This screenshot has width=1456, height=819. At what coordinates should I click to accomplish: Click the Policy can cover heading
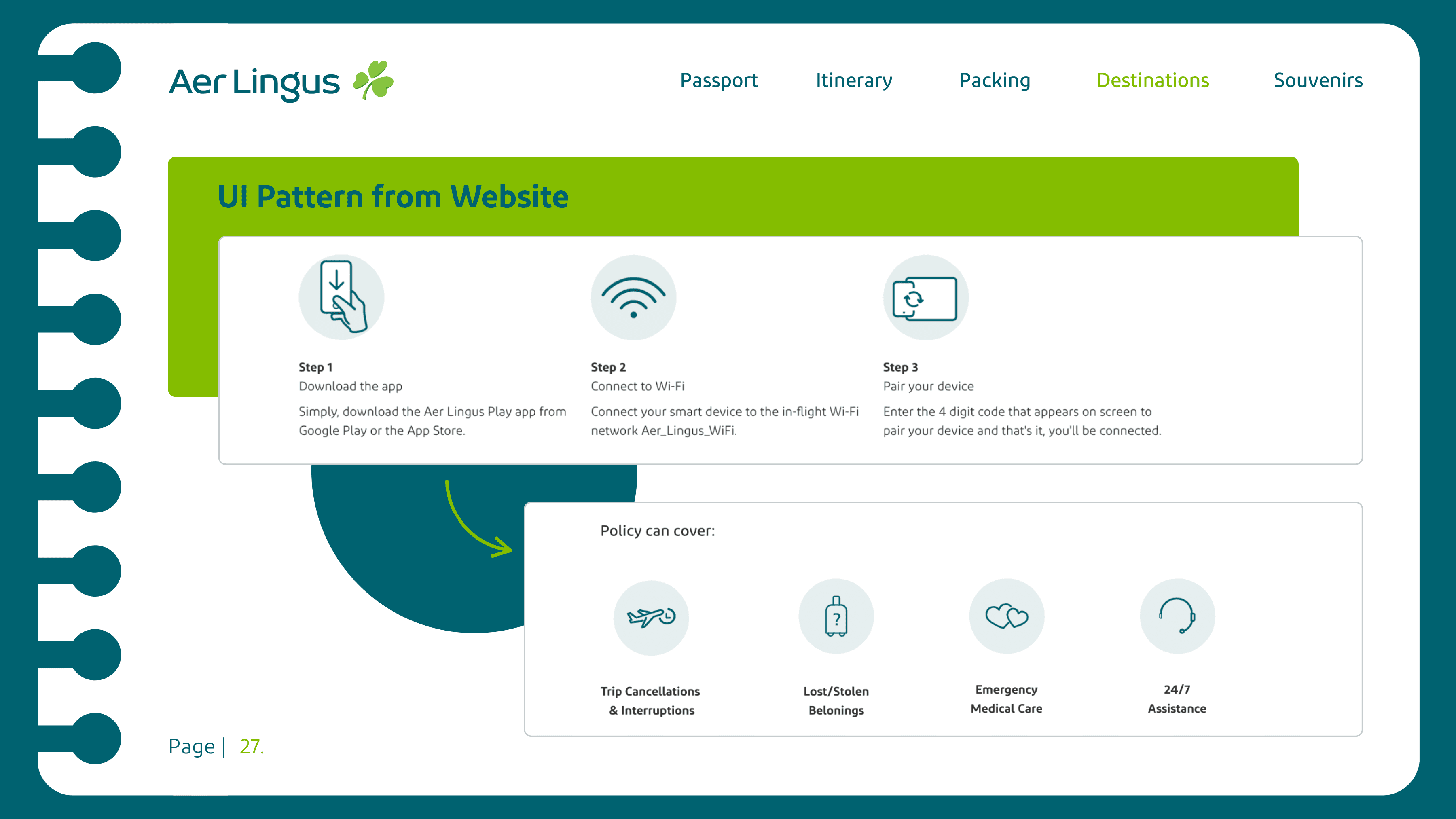[x=657, y=531]
